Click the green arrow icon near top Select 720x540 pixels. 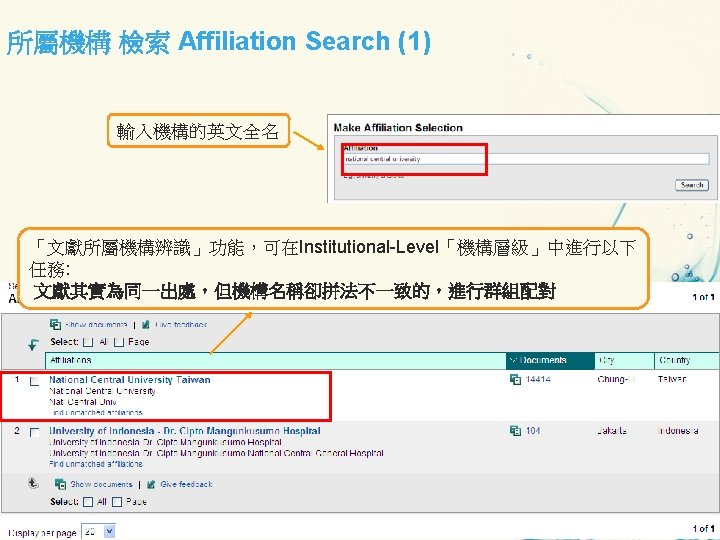click(x=33, y=344)
